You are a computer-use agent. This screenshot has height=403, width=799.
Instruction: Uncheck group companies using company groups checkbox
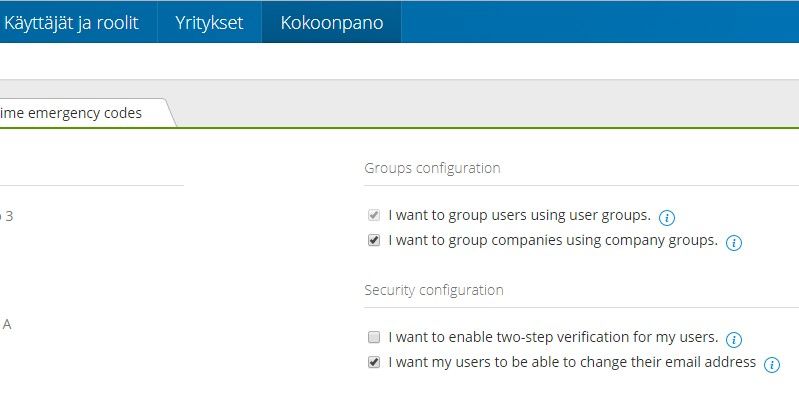pyautogui.click(x=374, y=240)
